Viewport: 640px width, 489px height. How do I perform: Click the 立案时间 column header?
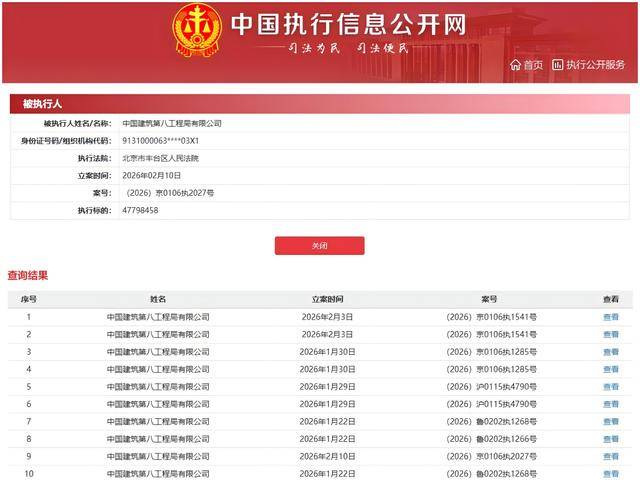click(x=327, y=299)
